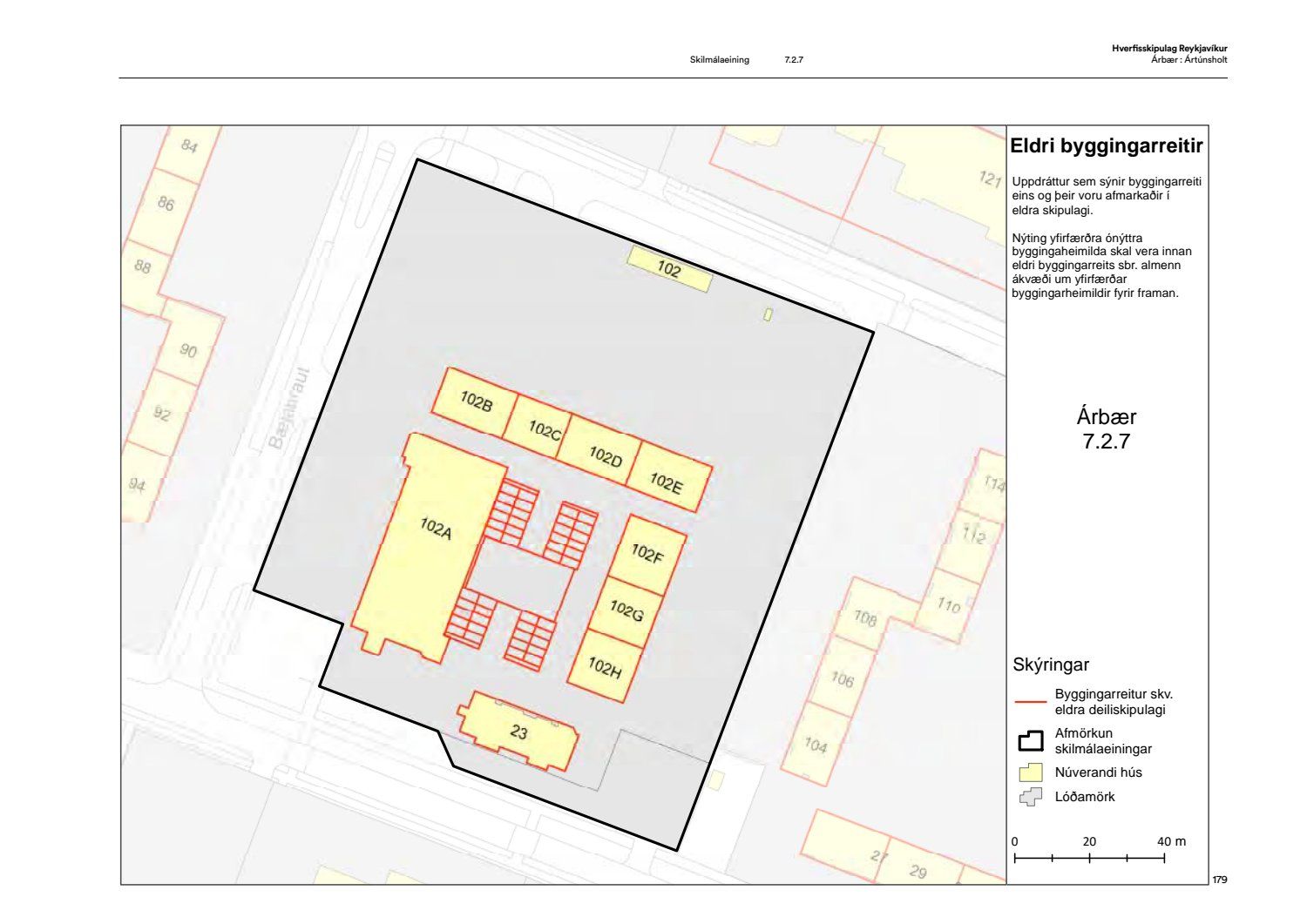
Task: Click the Eldri byggingarreitir title
Action: tap(1106, 146)
